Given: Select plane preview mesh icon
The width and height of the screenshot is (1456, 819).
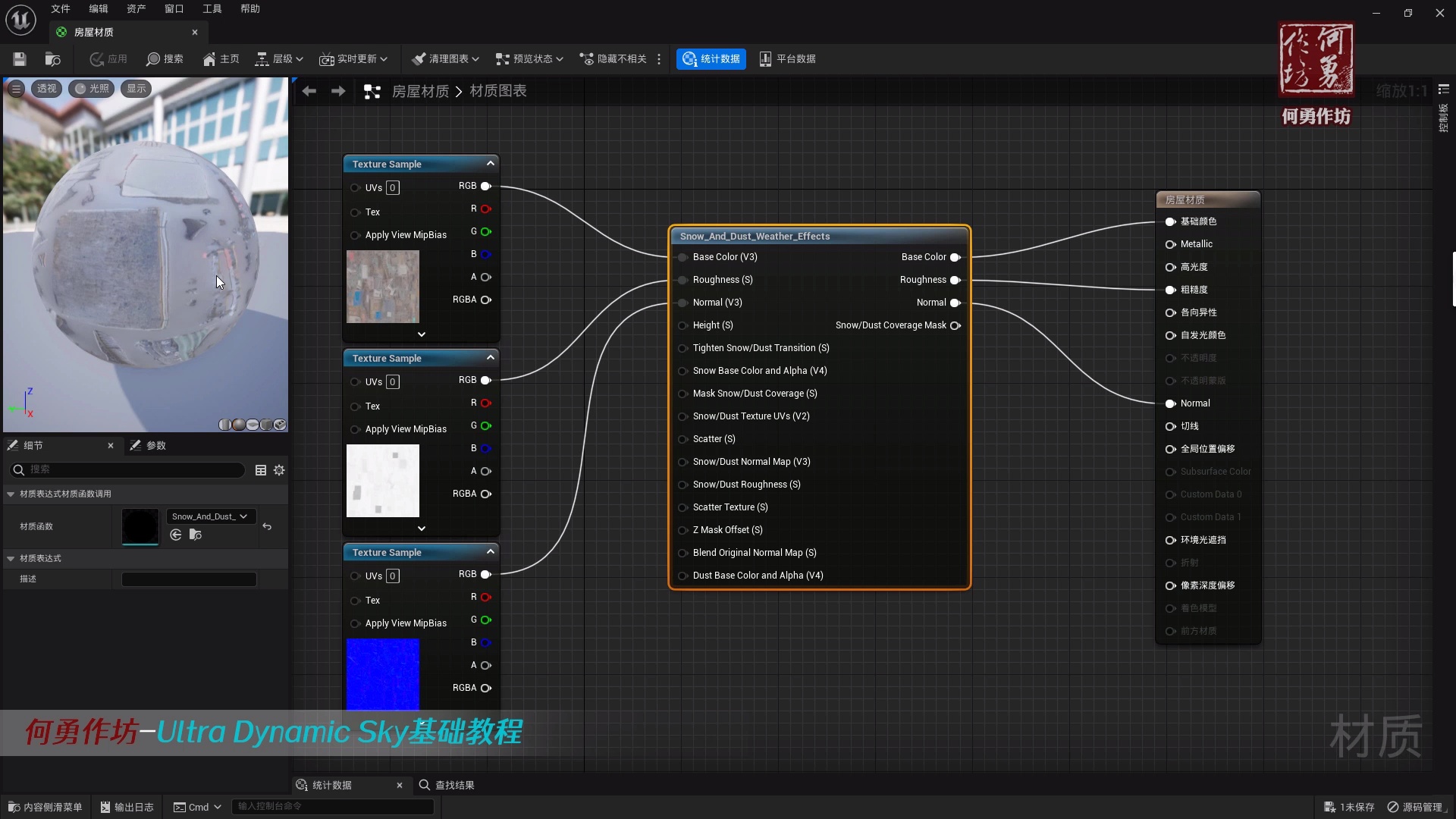Looking at the screenshot, I should (253, 425).
